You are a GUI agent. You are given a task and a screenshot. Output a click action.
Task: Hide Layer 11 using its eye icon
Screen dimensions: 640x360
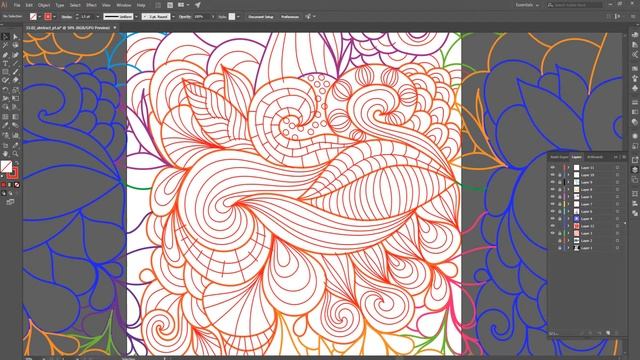pyautogui.click(x=552, y=167)
